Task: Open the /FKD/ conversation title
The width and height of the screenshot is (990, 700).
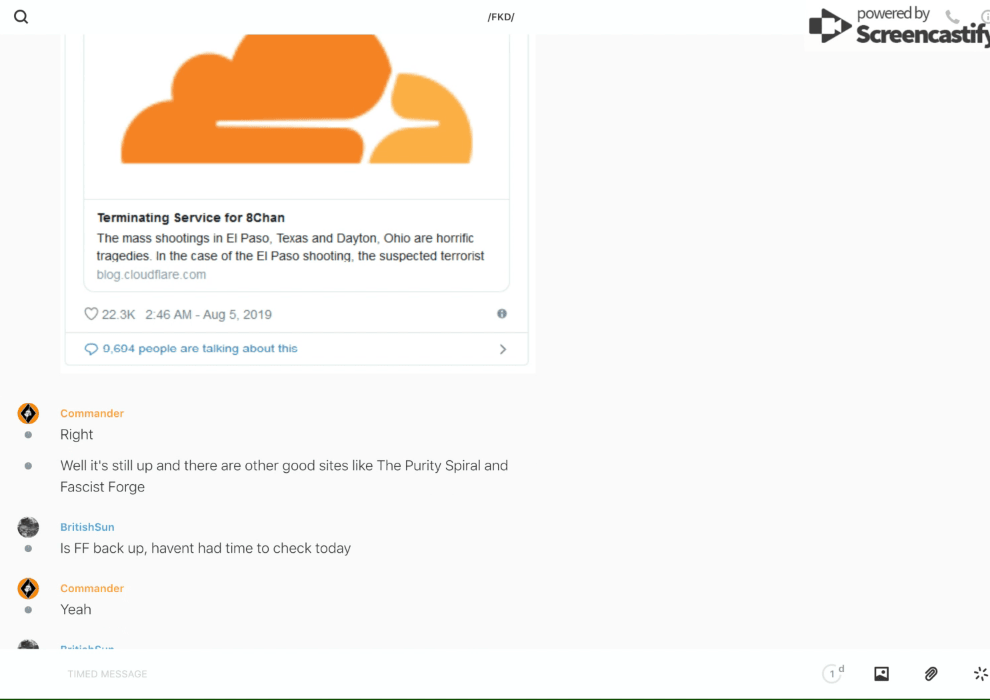Action: coord(501,17)
